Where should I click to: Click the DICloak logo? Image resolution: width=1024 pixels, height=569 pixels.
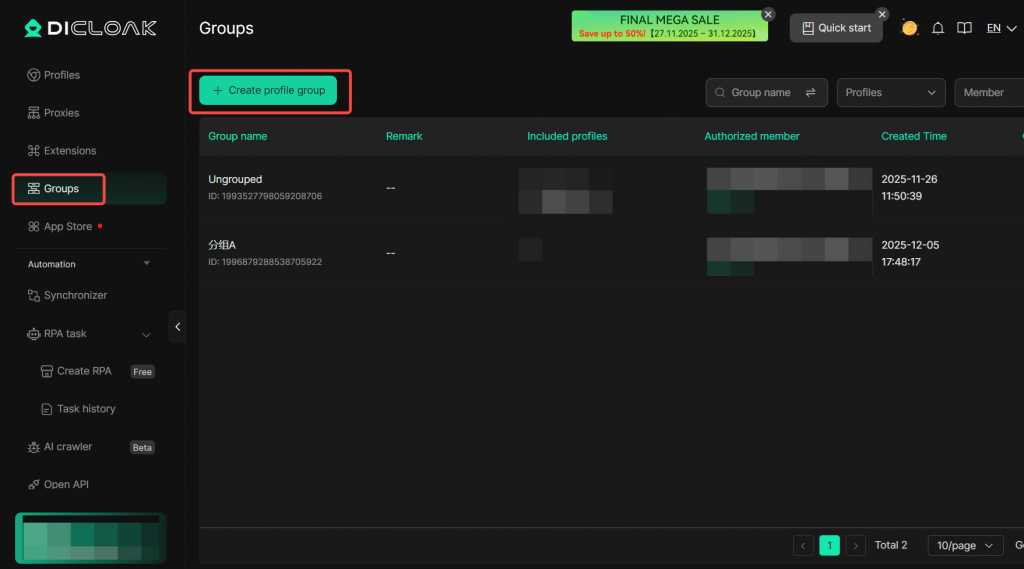pos(91,28)
